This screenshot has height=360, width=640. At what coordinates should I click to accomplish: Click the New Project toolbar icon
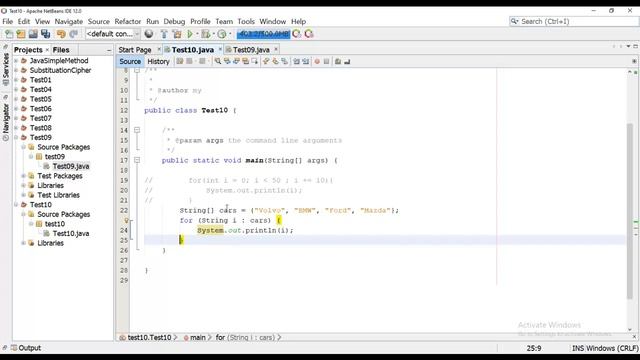[x=21, y=34]
